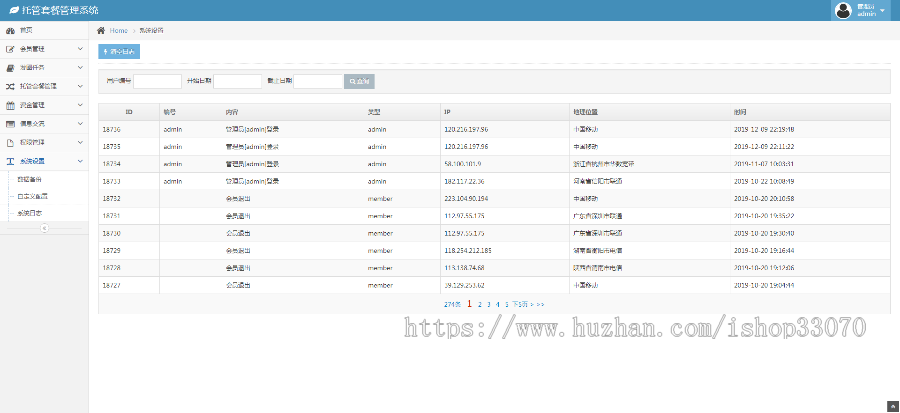Expand the 奖金管理 menu chevron
The width and height of the screenshot is (900, 413).
coord(80,105)
